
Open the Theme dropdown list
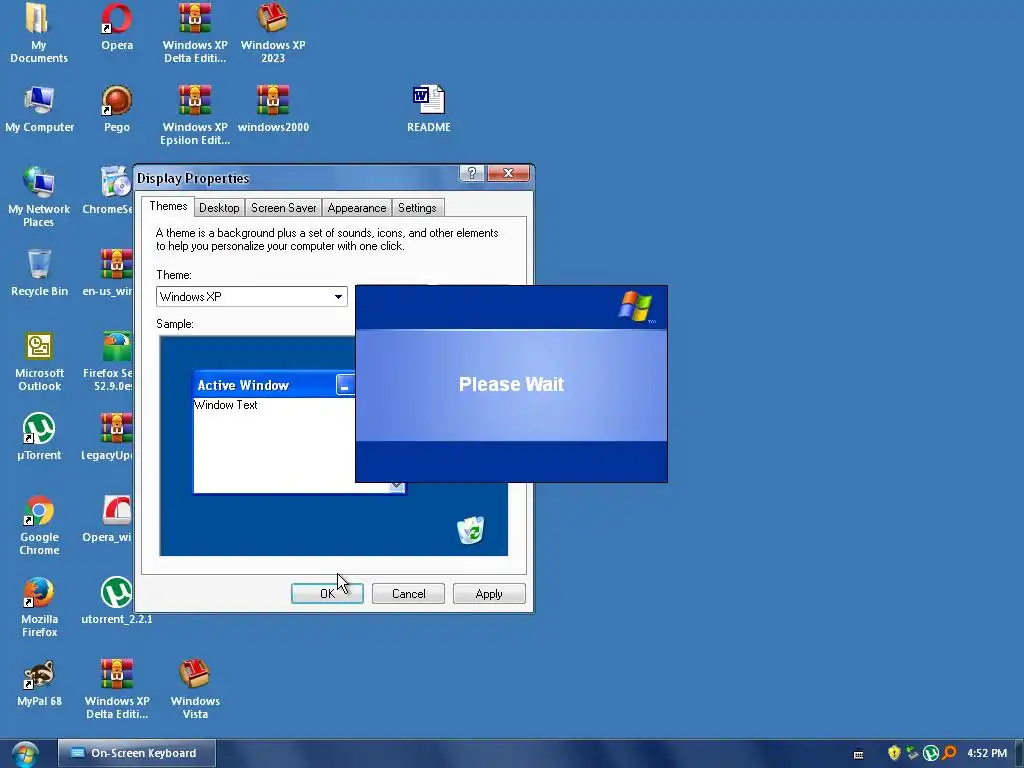[251, 296]
